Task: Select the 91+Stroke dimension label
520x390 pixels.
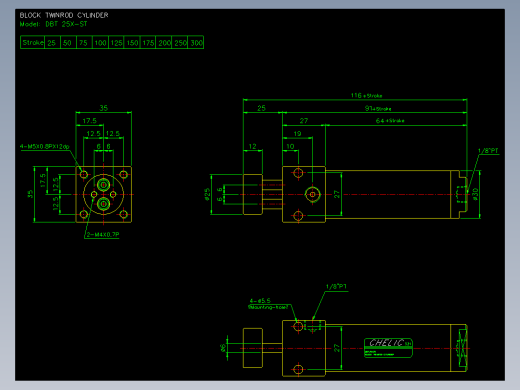Action: [x=378, y=108]
